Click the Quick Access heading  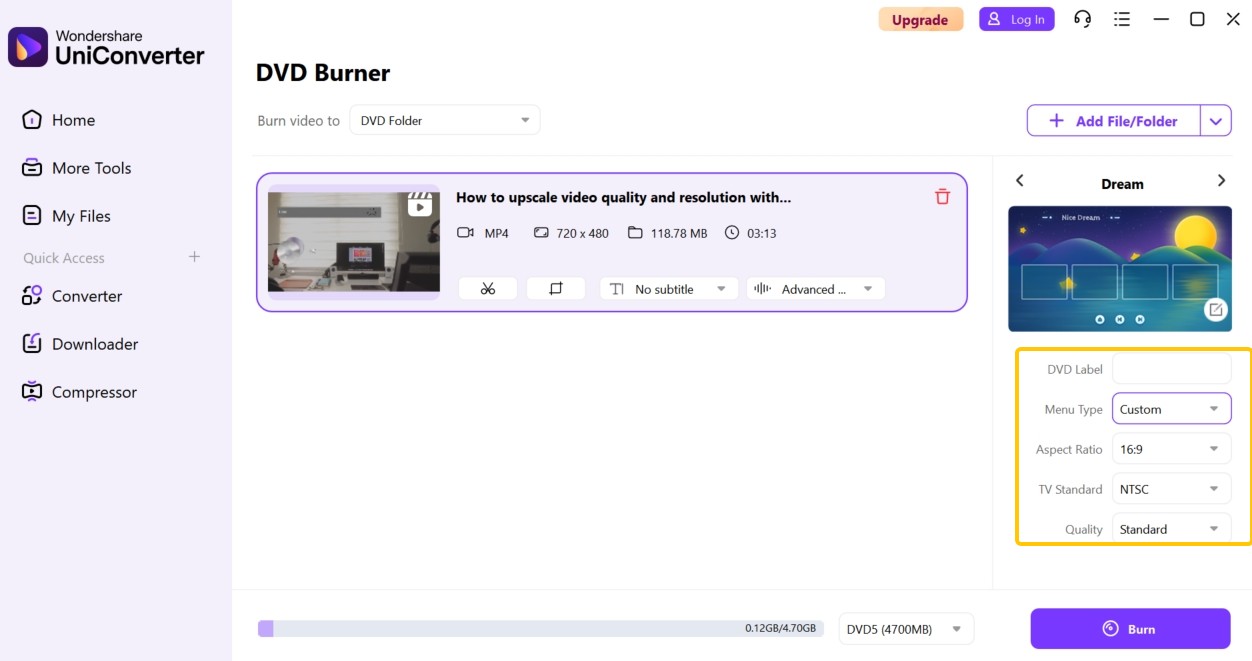click(64, 258)
